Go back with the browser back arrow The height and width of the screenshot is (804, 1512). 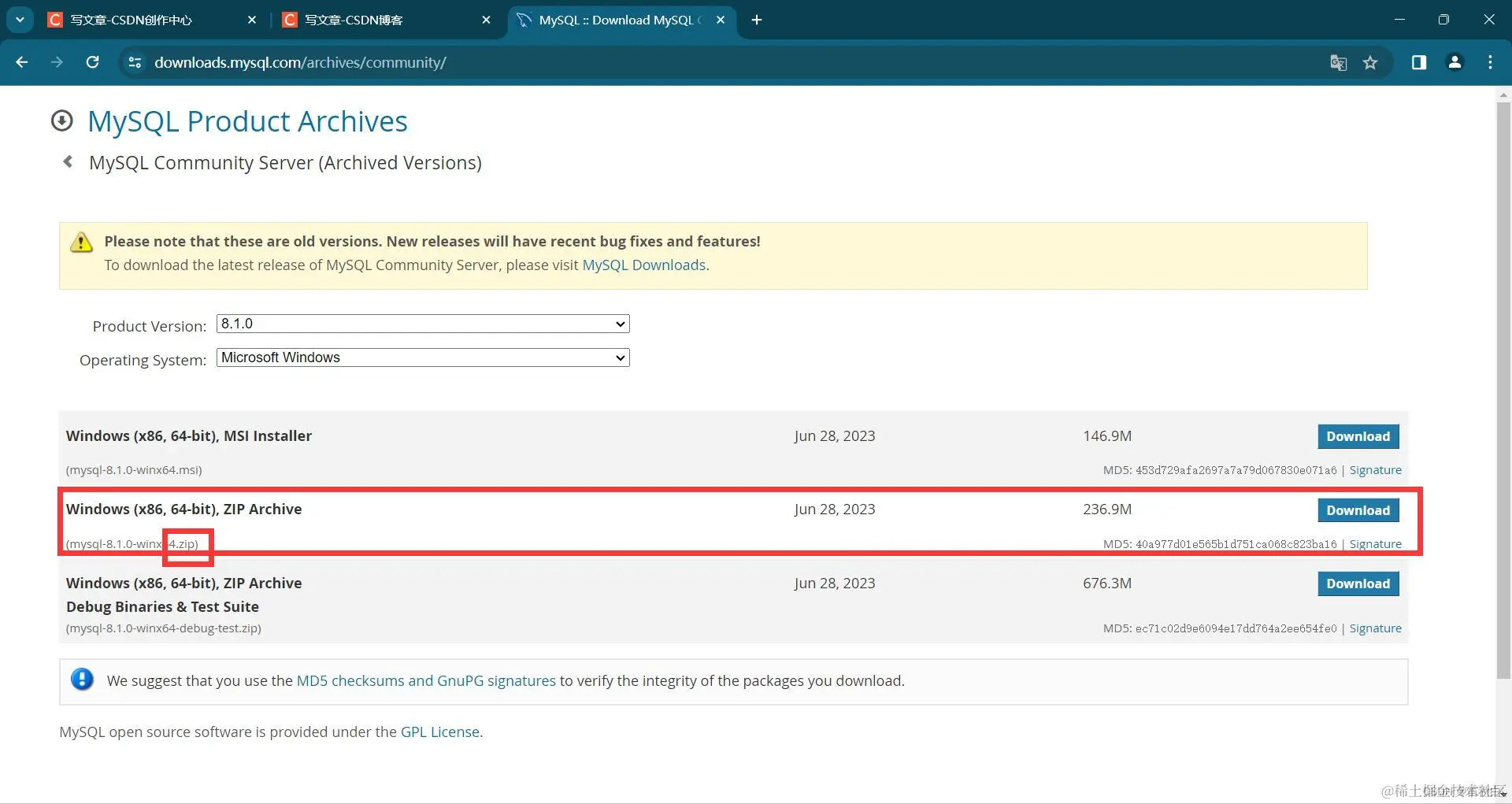pos(22,62)
